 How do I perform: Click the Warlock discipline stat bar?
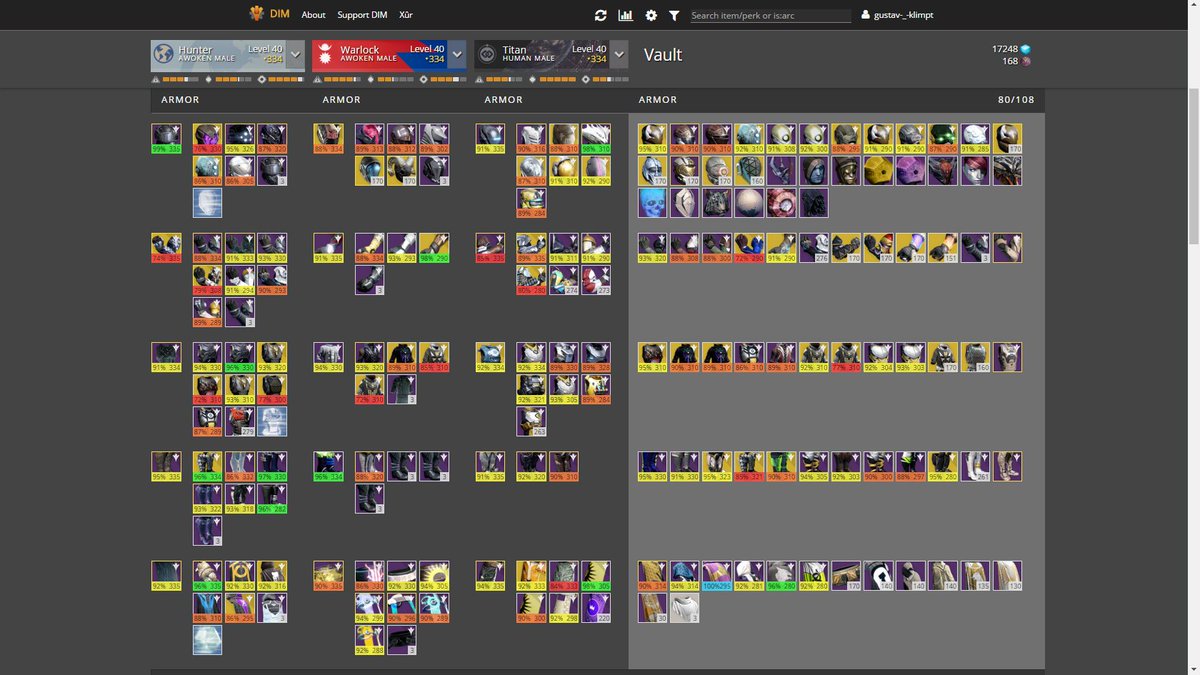392,79
